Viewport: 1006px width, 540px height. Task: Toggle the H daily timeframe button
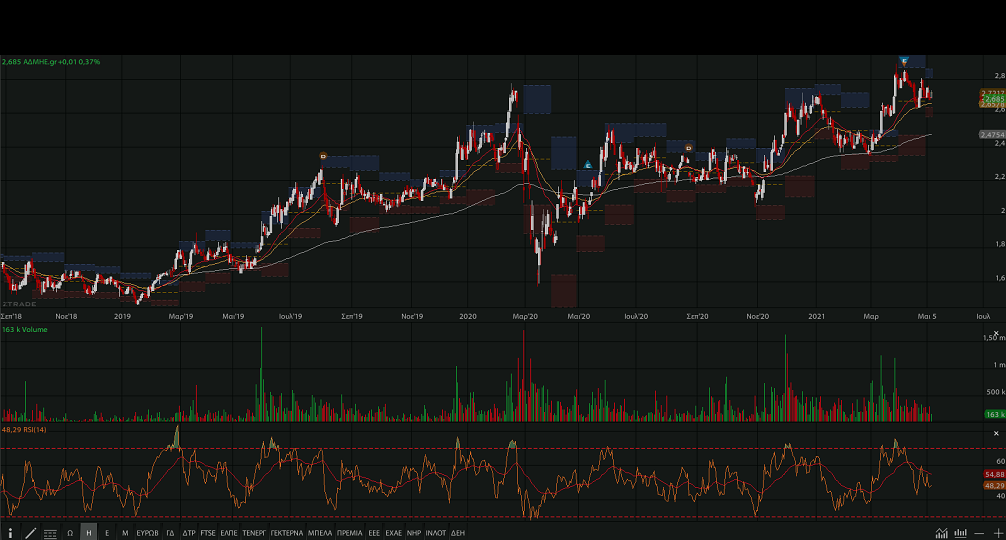(x=89, y=533)
